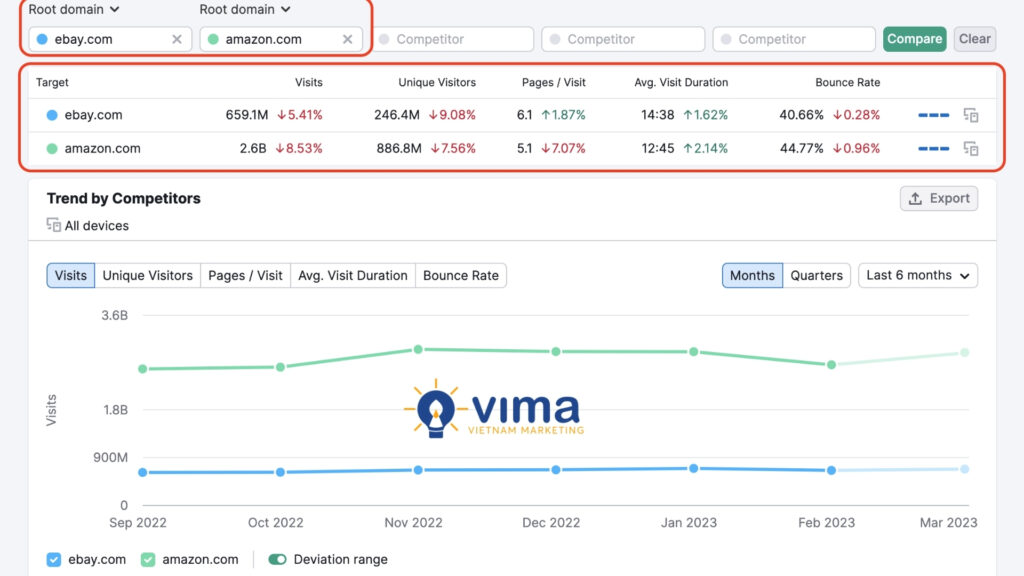Click the Mar 2023 axis label

click(948, 522)
